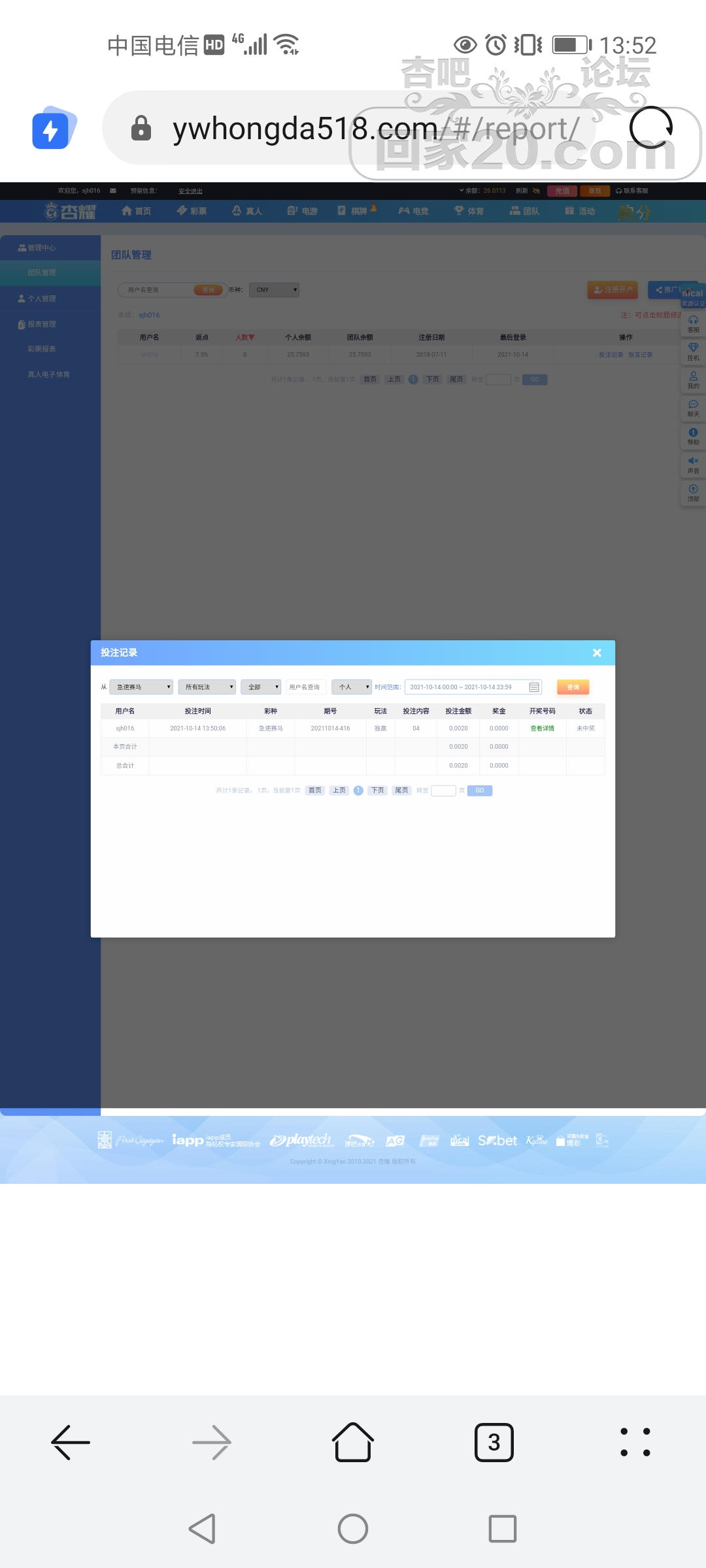Tap Android home circle button

coord(353,1529)
